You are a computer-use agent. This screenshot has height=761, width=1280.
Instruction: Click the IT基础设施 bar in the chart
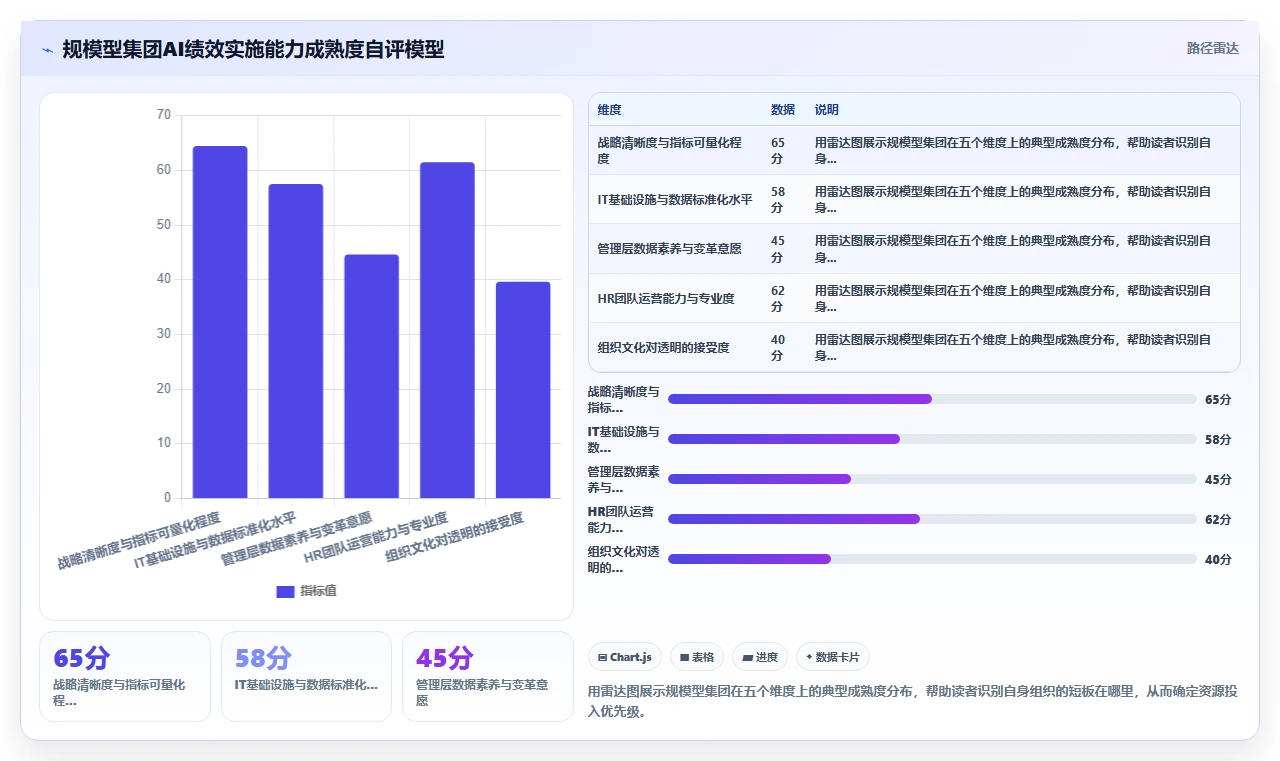point(296,341)
